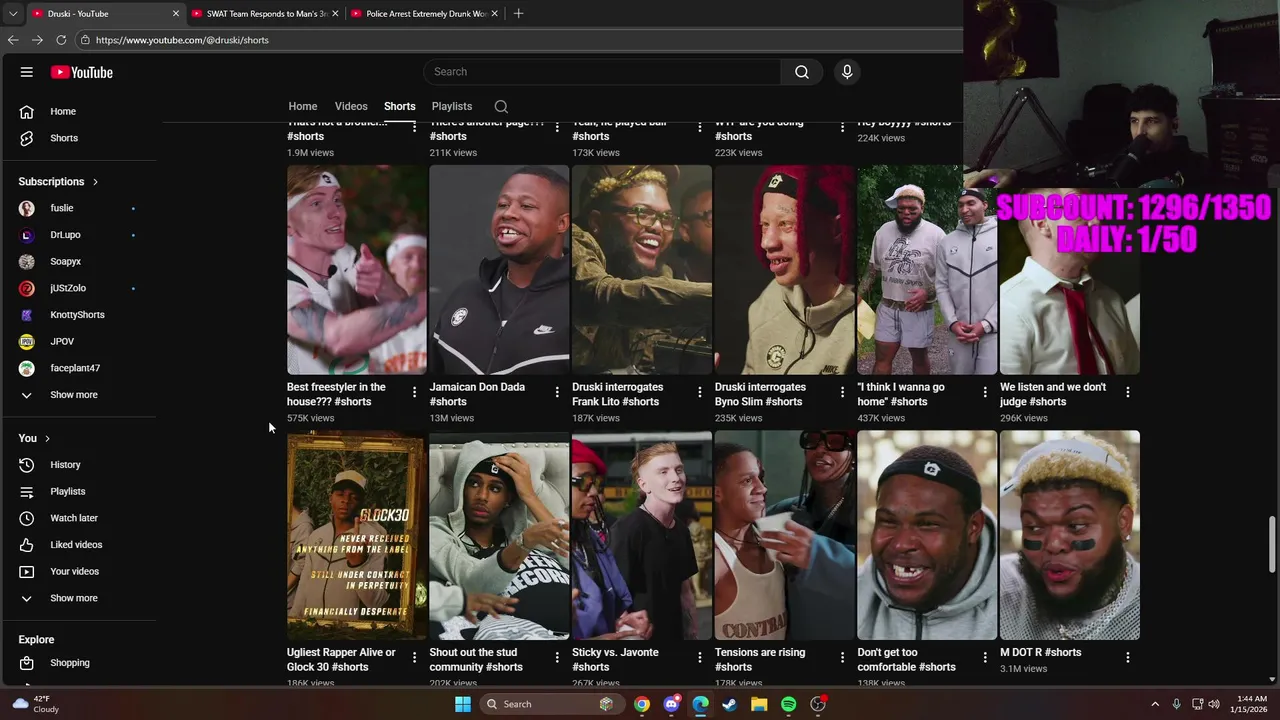
Task: Open the Subscriptions section chevron
Action: pyautogui.click(x=95, y=182)
